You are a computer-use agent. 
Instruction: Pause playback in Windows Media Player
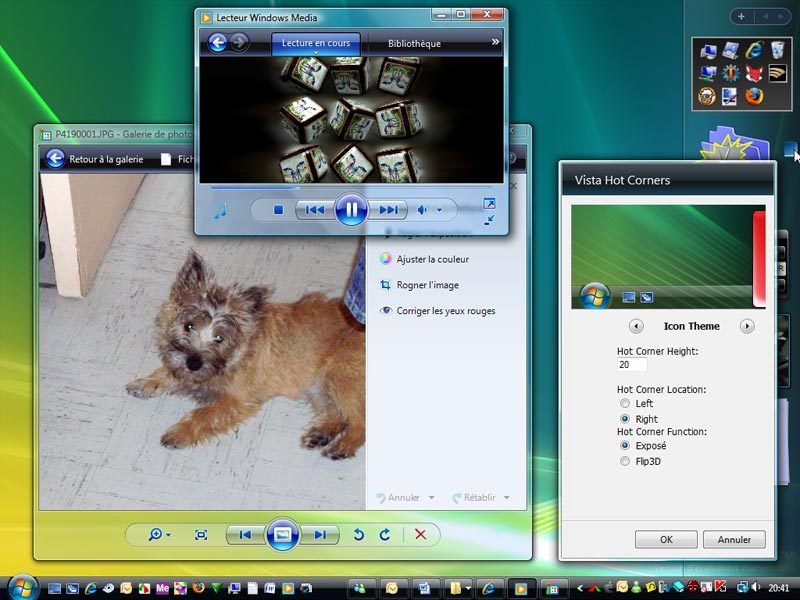click(x=351, y=210)
